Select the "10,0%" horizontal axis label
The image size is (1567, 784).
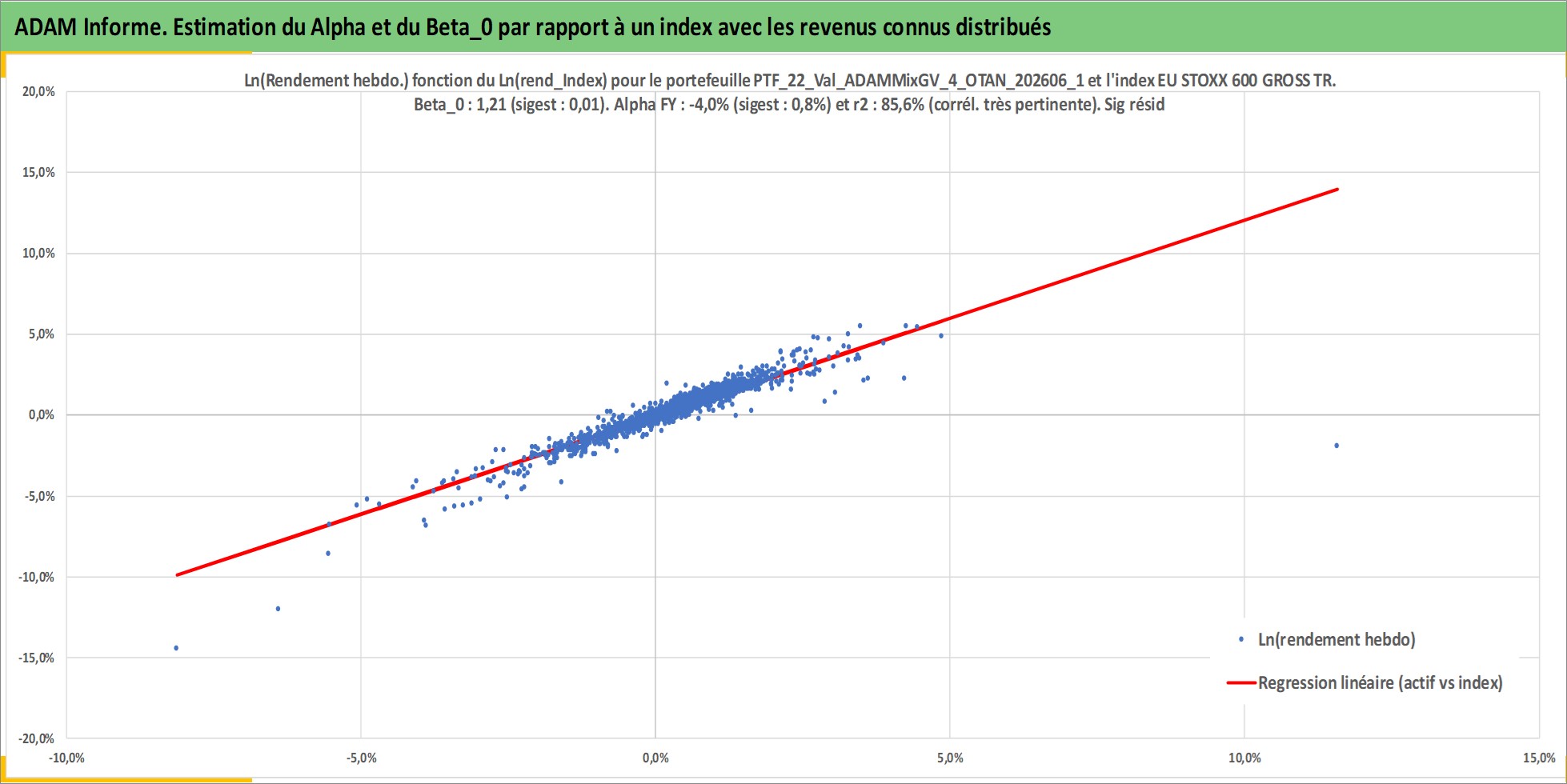1244,758
